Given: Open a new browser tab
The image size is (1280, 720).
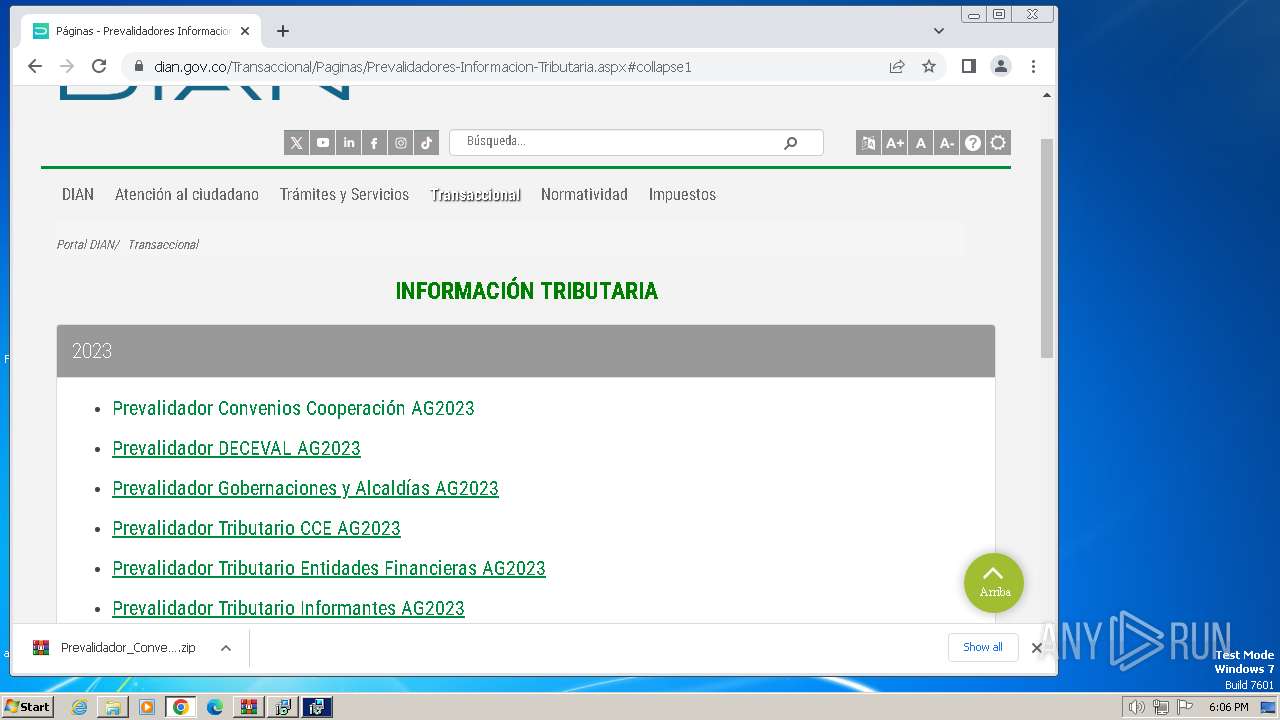Looking at the screenshot, I should [x=283, y=31].
